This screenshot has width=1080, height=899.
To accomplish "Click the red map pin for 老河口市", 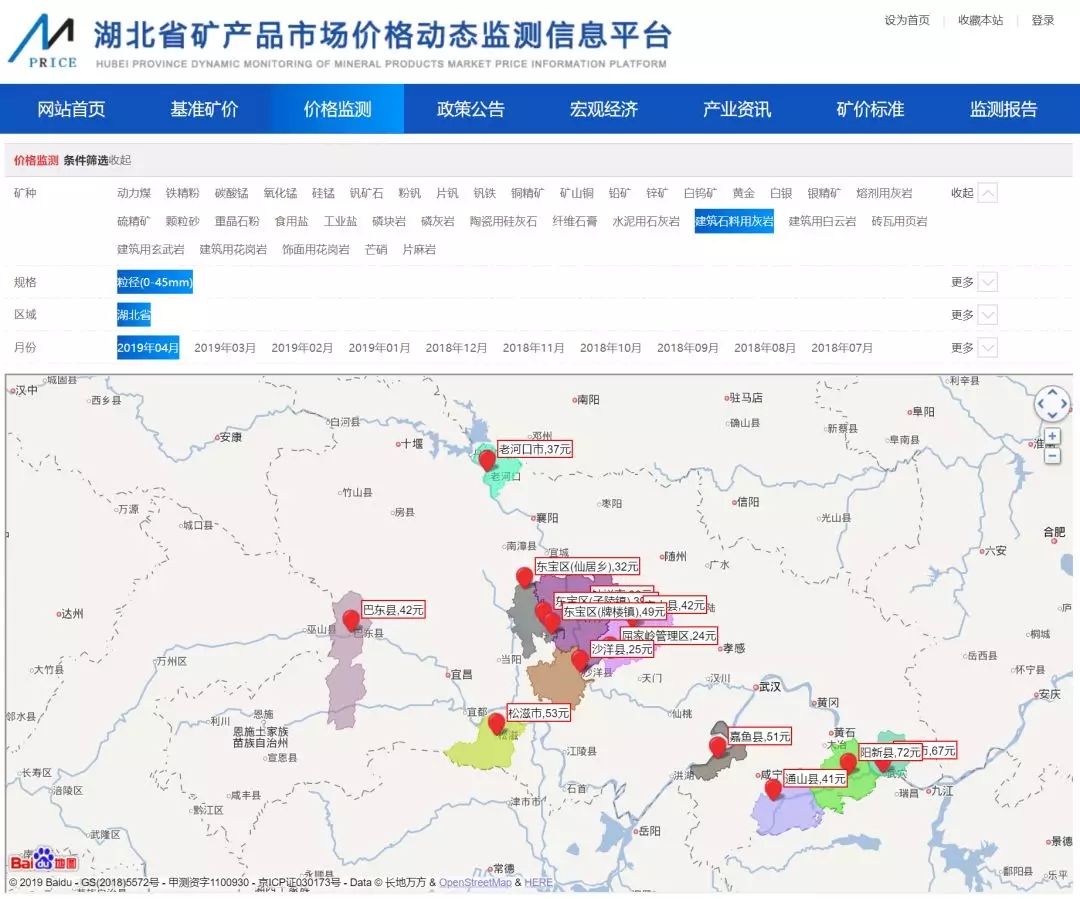I will click(487, 459).
